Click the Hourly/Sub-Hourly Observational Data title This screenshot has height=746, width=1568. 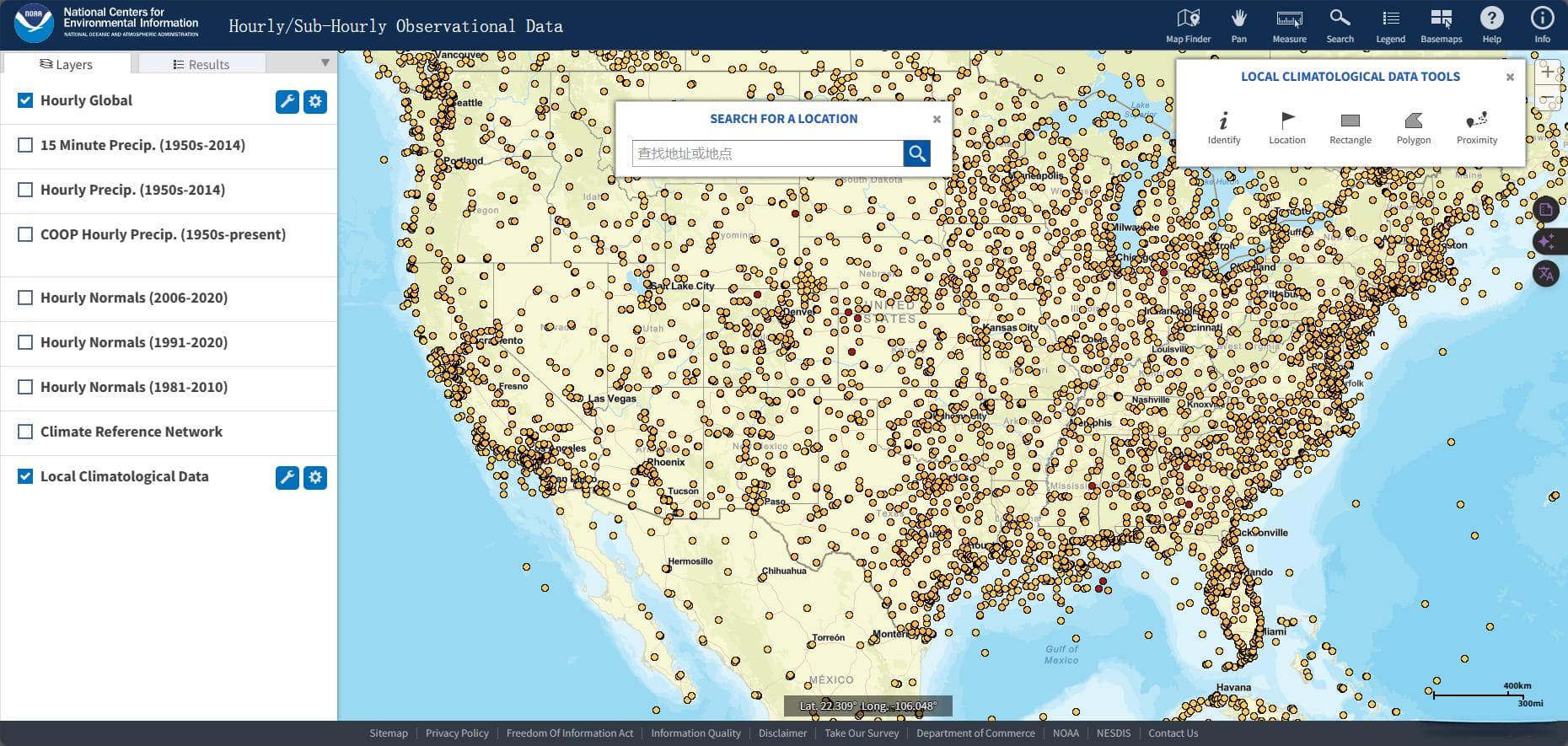(x=395, y=26)
